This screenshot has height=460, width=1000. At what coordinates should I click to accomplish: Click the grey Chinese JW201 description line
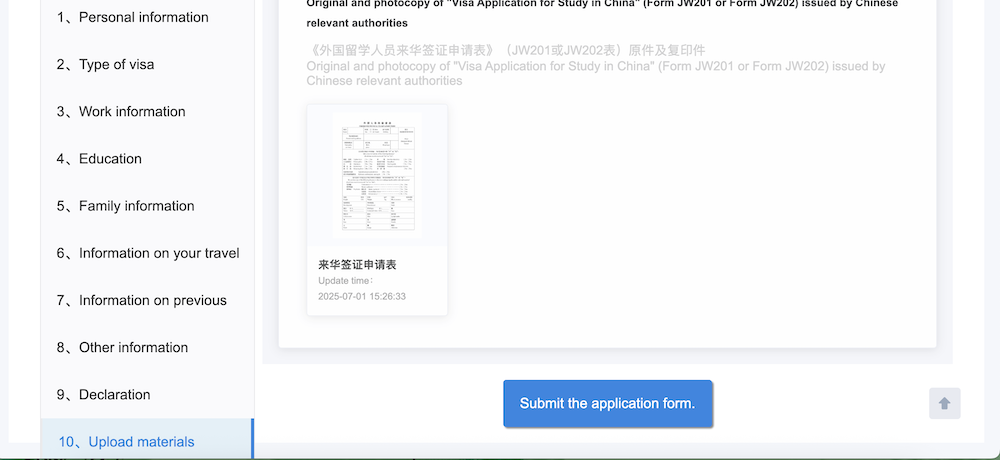coord(506,51)
